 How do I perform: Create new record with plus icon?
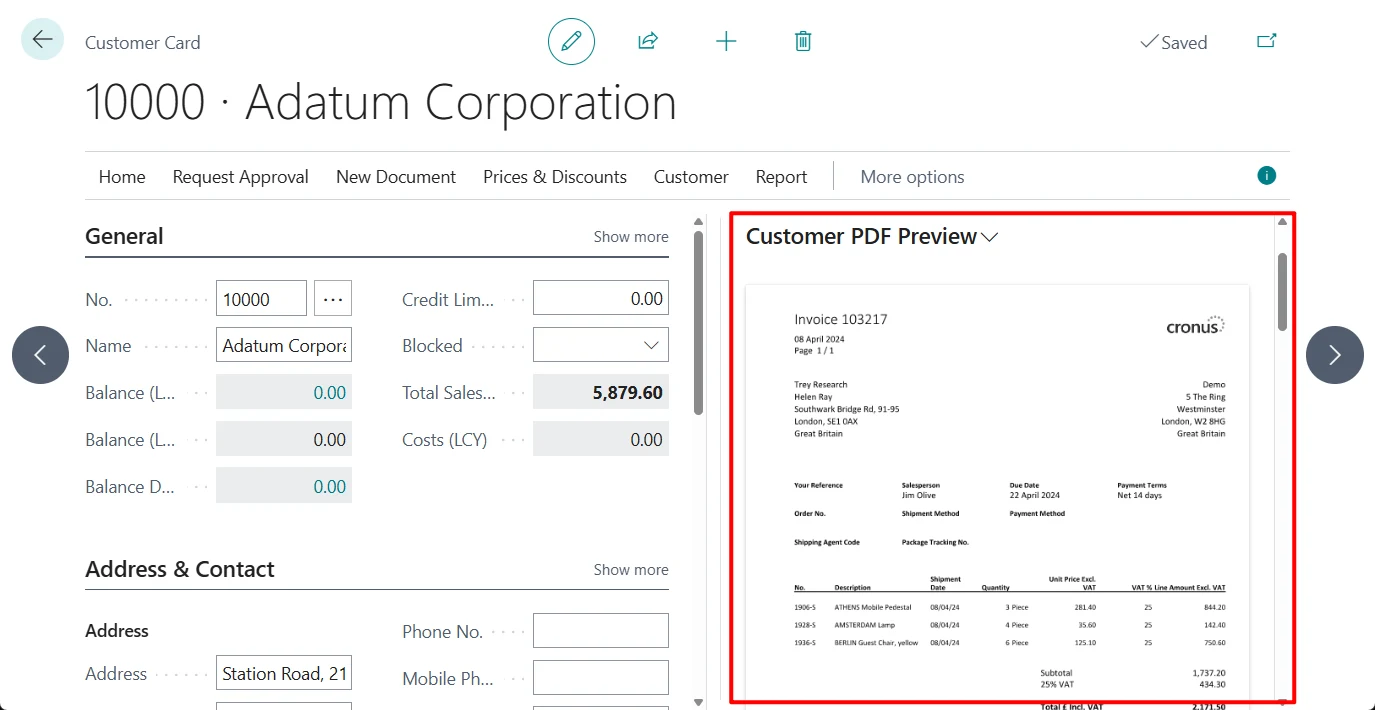click(726, 41)
